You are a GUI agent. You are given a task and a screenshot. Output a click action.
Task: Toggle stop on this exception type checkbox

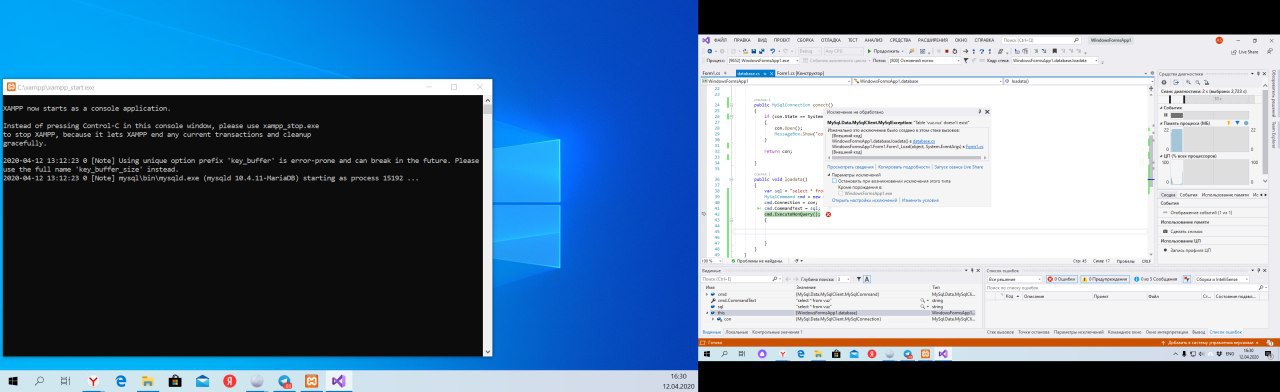[834, 181]
